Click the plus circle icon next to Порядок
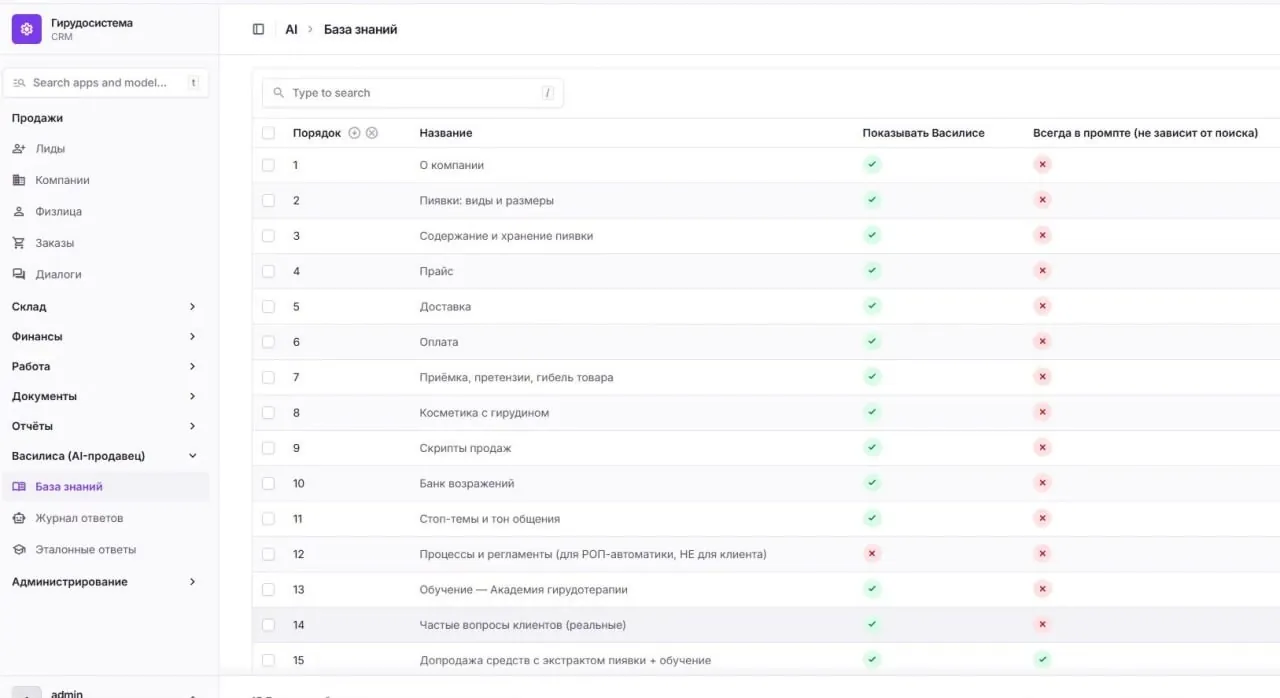The width and height of the screenshot is (1280, 698). pyautogui.click(x=354, y=133)
